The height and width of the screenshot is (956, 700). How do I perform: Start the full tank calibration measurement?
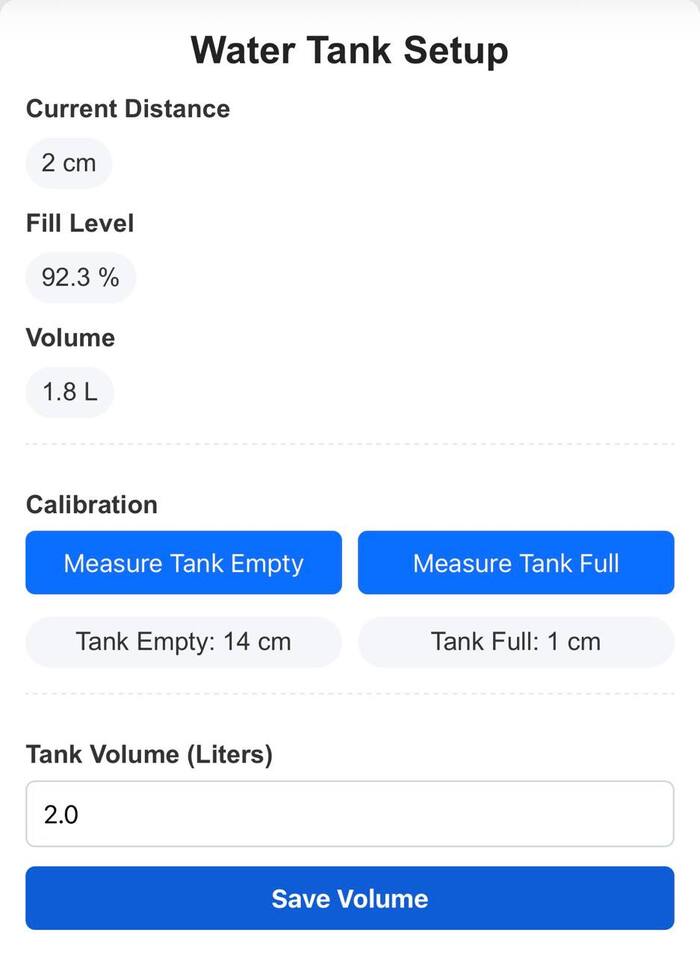pyautogui.click(x=516, y=563)
